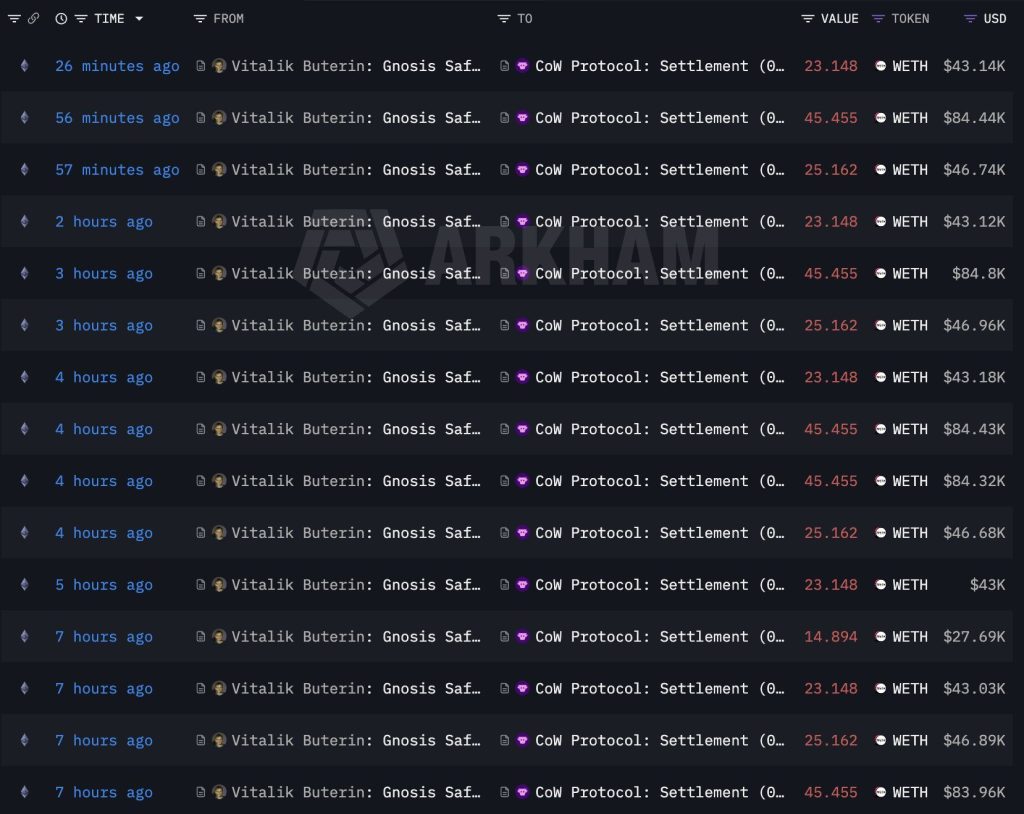Screen dimensions: 1024x814
Task: Open the transaction from 26 minutes ago
Action: point(117,66)
